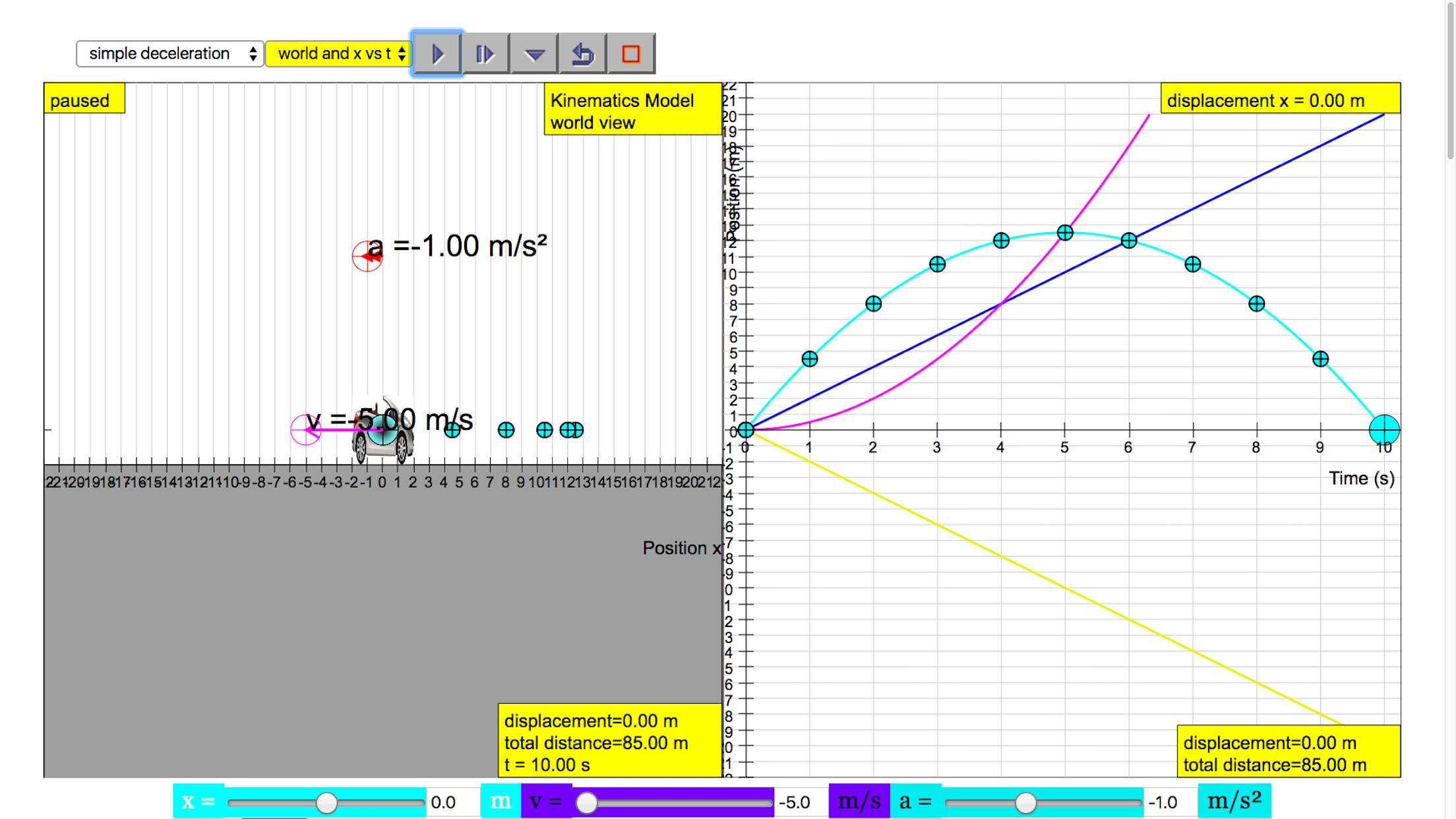Click the 't = 10.00 s' readout
Image resolution: width=1456 pixels, height=819 pixels.
547,765
